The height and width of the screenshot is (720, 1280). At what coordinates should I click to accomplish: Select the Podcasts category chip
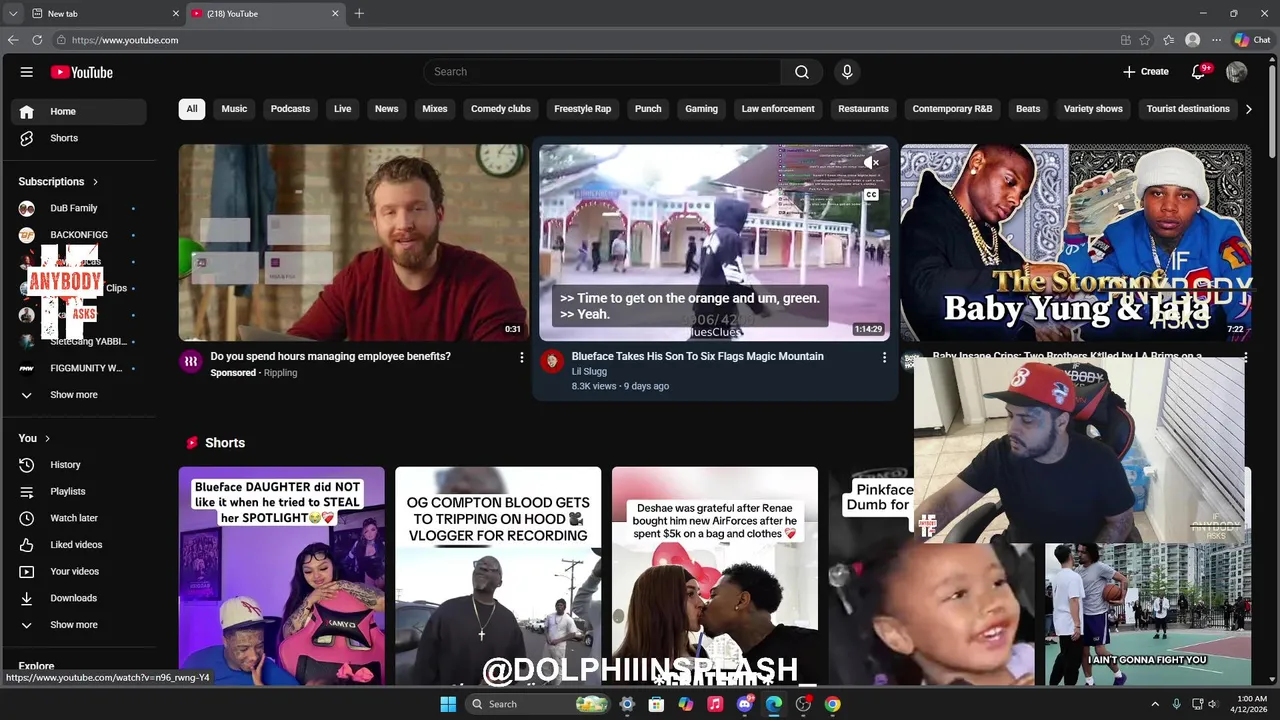(x=290, y=109)
